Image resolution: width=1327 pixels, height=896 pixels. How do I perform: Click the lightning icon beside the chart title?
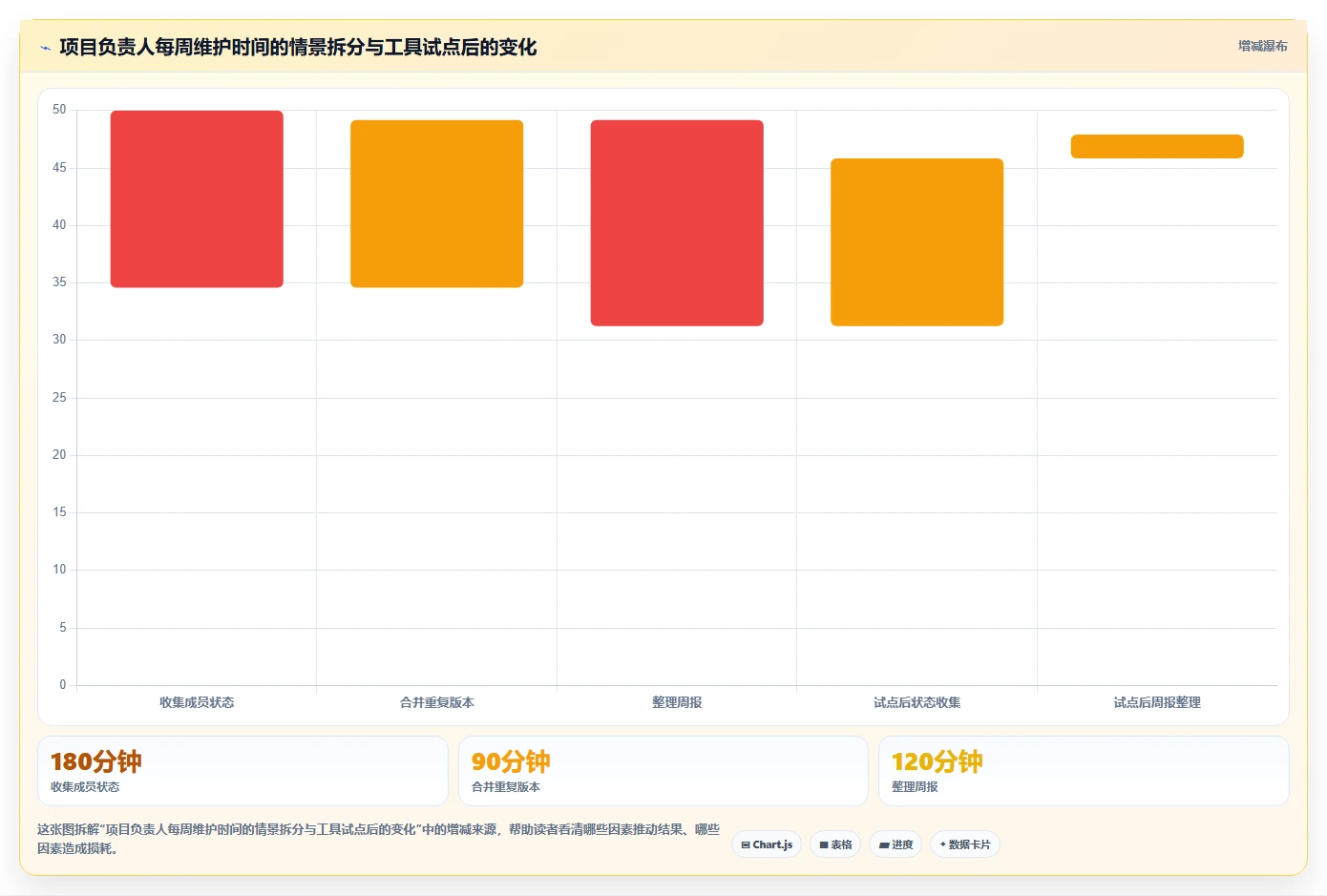tap(45, 48)
